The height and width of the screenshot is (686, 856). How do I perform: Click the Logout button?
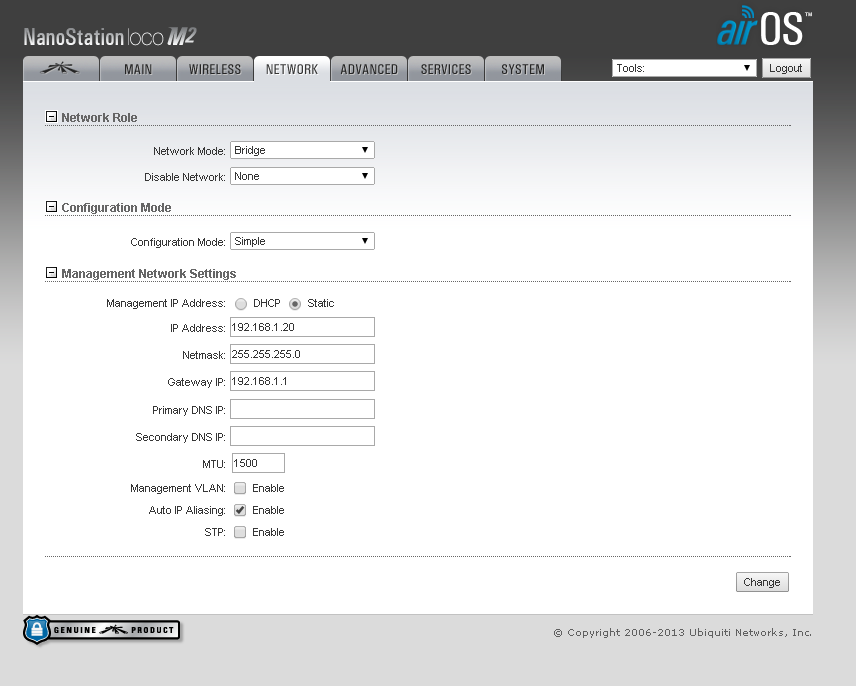pos(786,68)
